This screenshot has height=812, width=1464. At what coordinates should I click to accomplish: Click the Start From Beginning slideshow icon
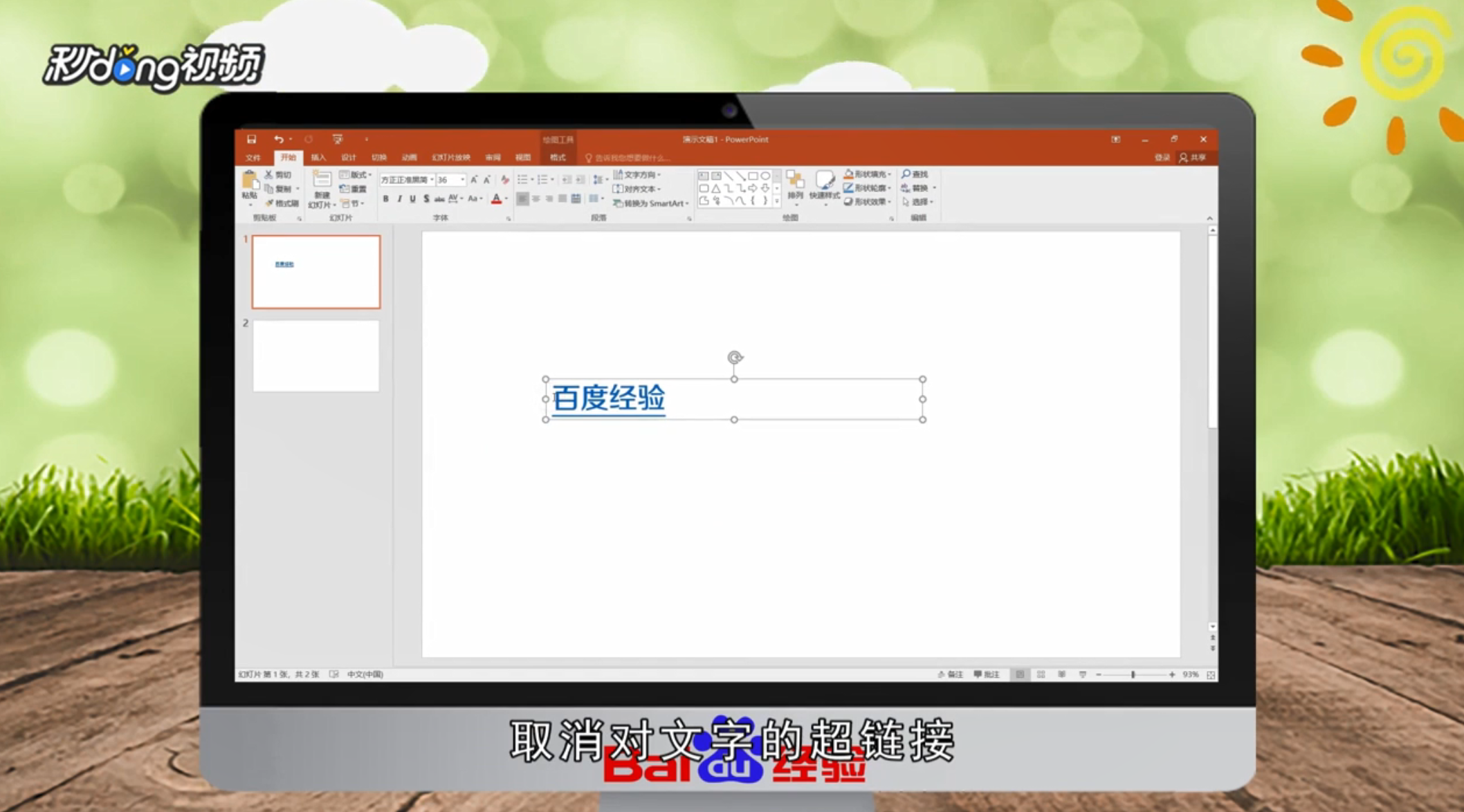point(337,139)
